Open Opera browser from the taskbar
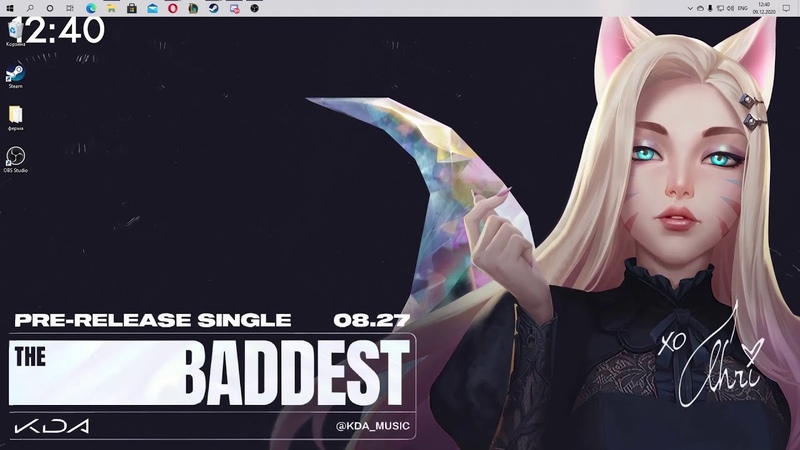 (x=172, y=8)
